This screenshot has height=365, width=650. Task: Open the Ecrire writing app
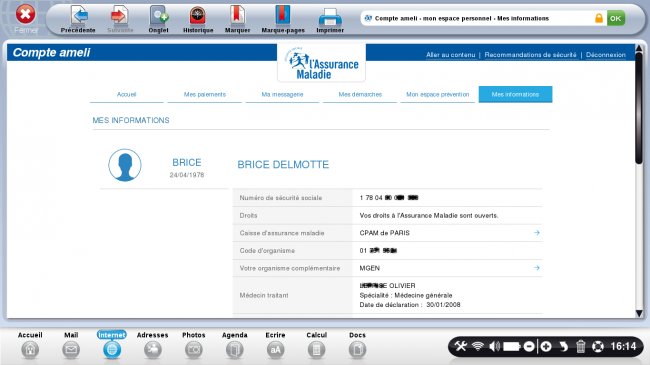[x=275, y=345]
